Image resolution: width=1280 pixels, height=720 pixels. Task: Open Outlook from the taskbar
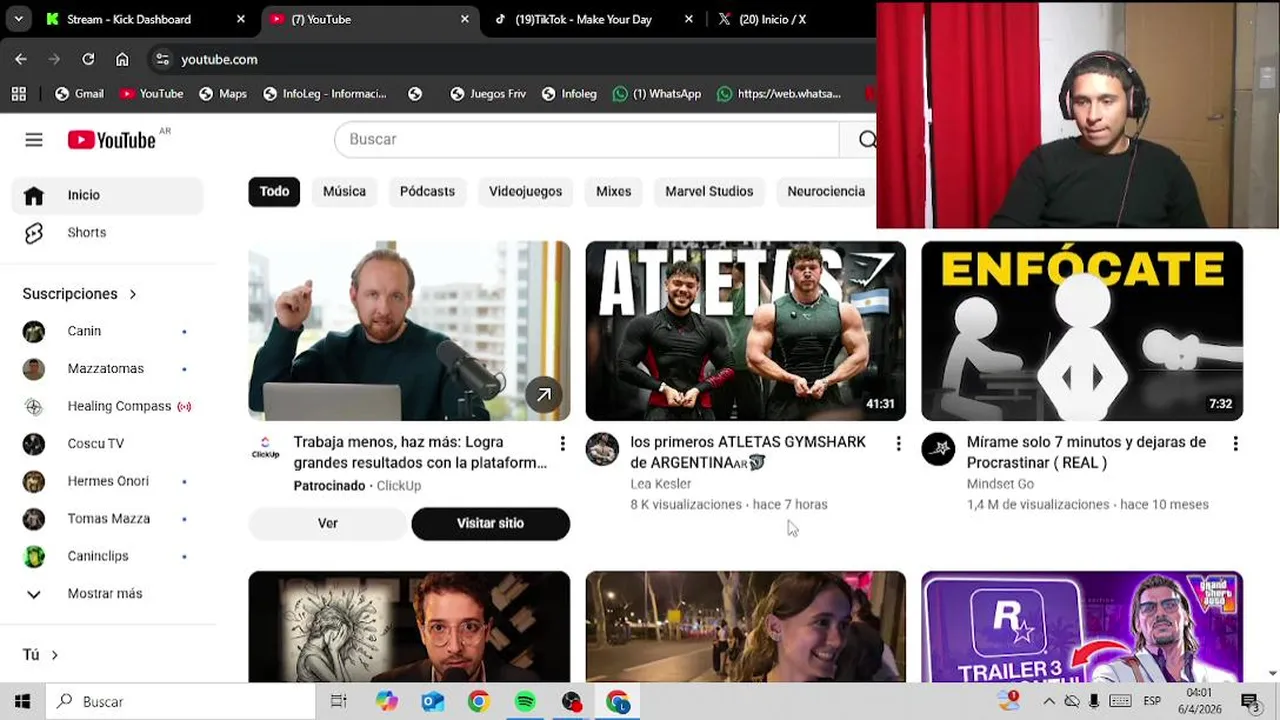point(432,702)
